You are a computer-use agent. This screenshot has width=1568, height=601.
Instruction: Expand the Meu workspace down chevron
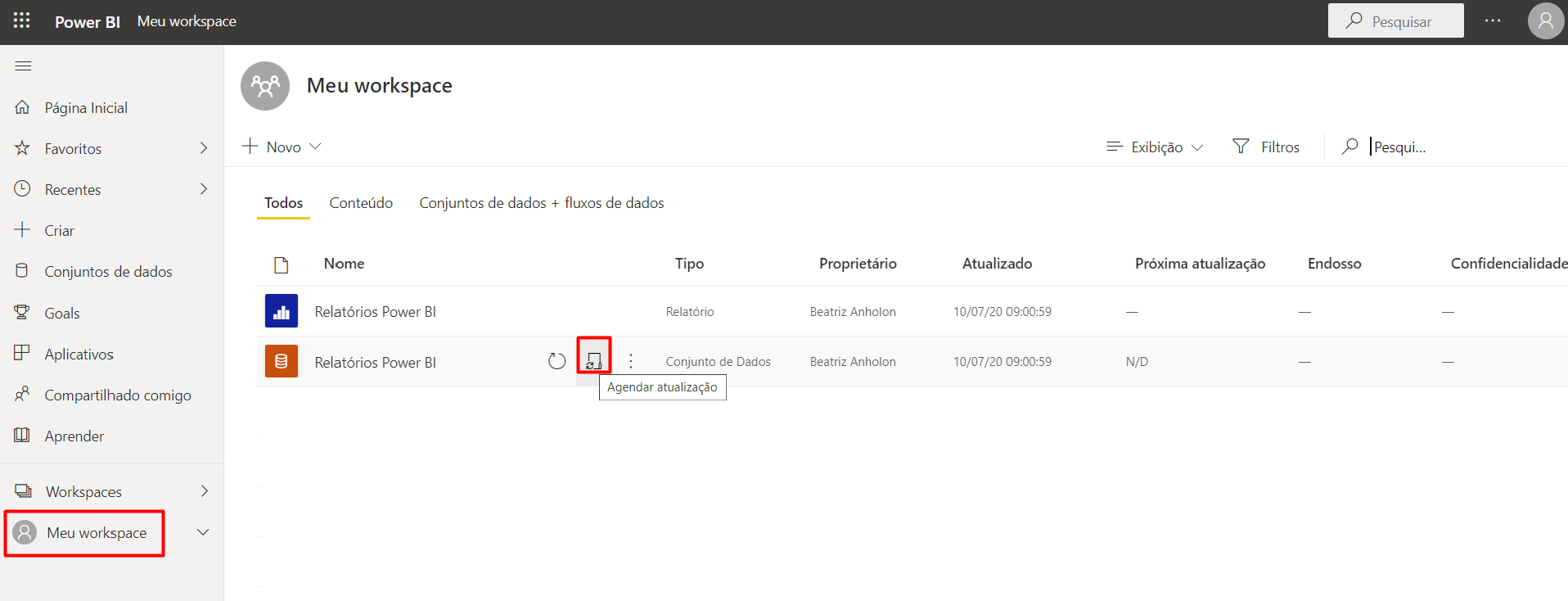[x=203, y=532]
